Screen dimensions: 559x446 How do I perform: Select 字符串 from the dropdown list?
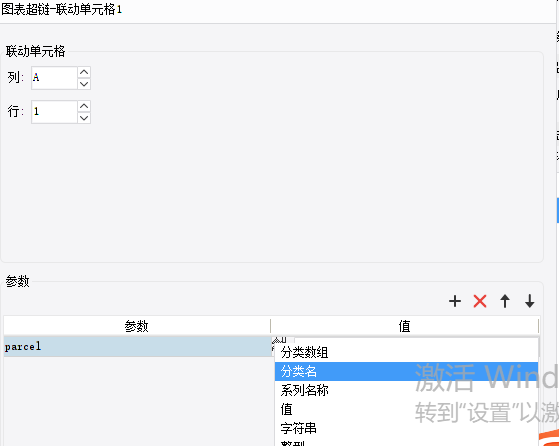click(406, 428)
